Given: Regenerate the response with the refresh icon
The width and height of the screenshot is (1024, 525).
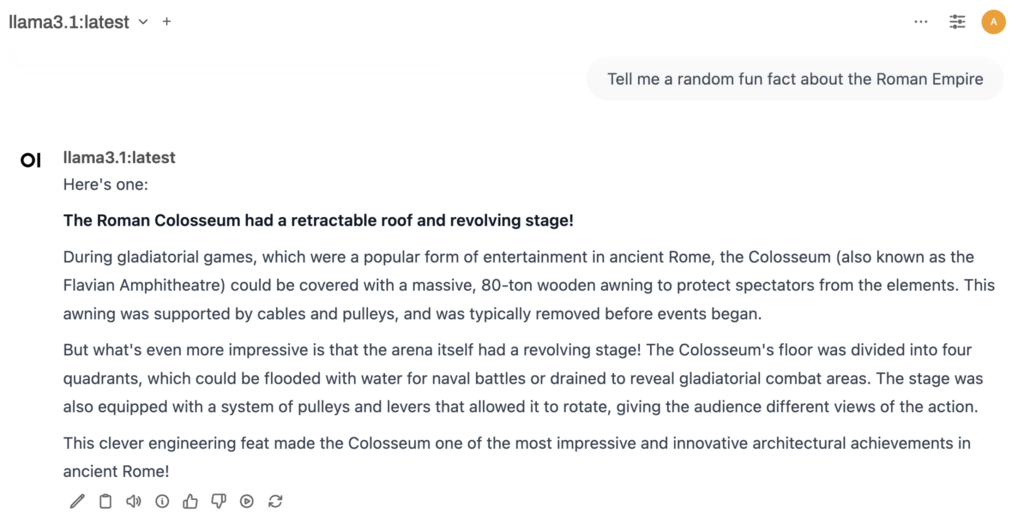Looking at the screenshot, I should [275, 501].
